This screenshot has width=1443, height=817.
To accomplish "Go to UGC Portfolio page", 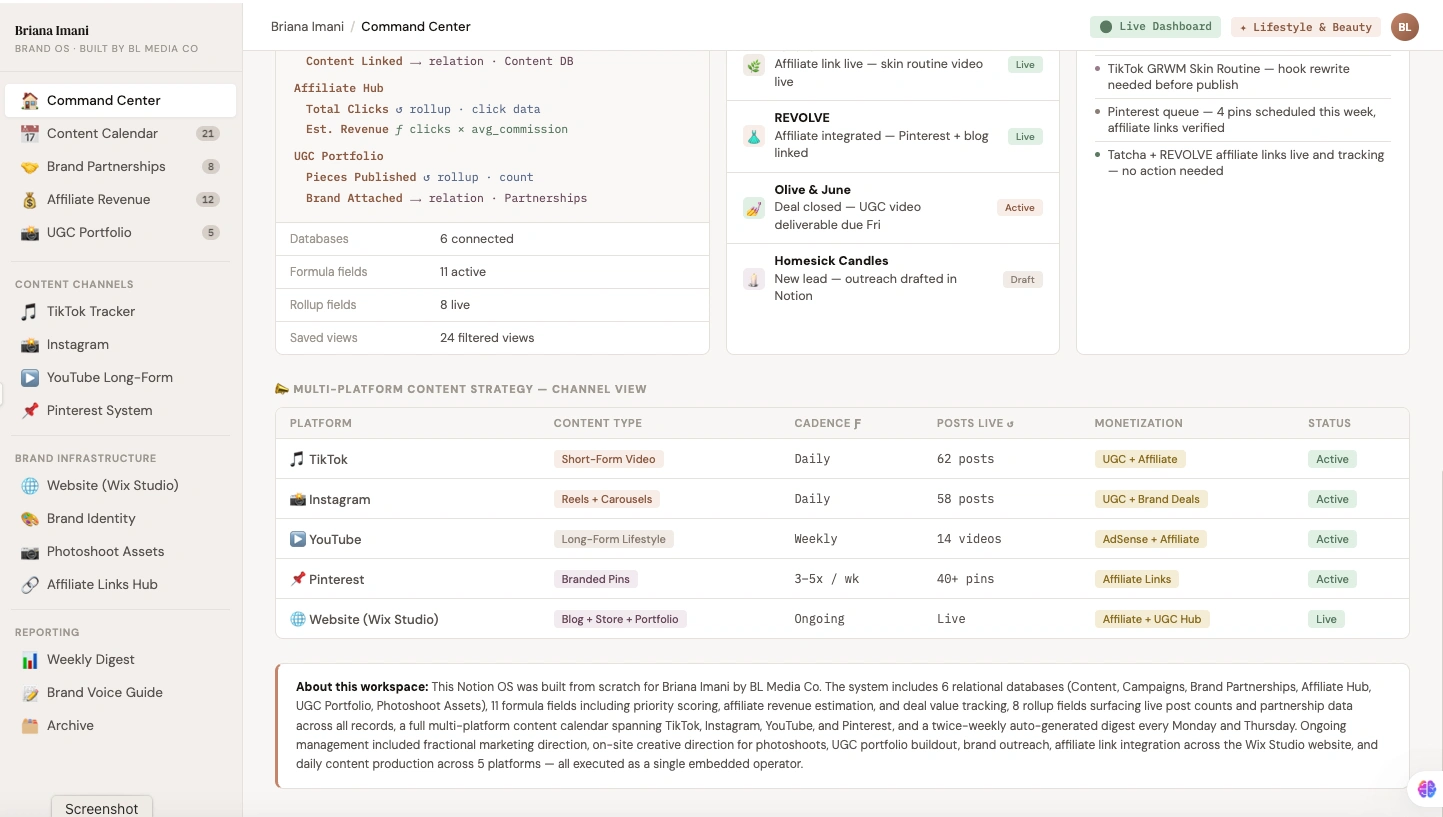I will 89,232.
